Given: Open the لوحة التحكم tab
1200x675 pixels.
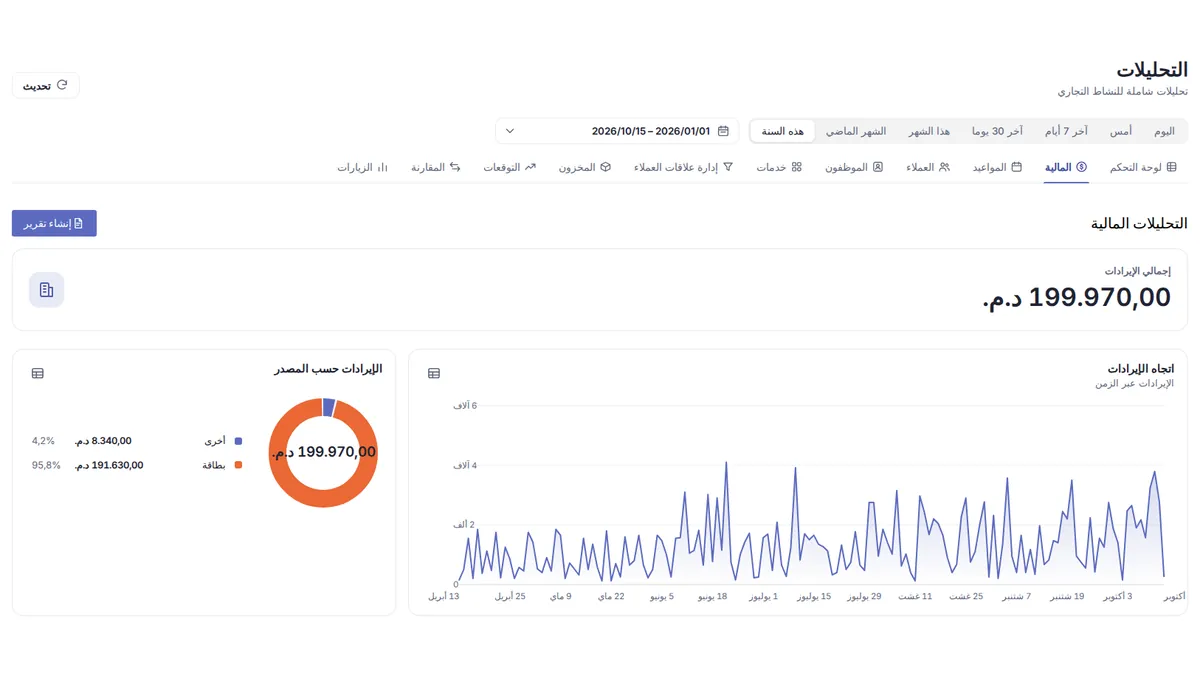Looking at the screenshot, I should coord(1143,167).
